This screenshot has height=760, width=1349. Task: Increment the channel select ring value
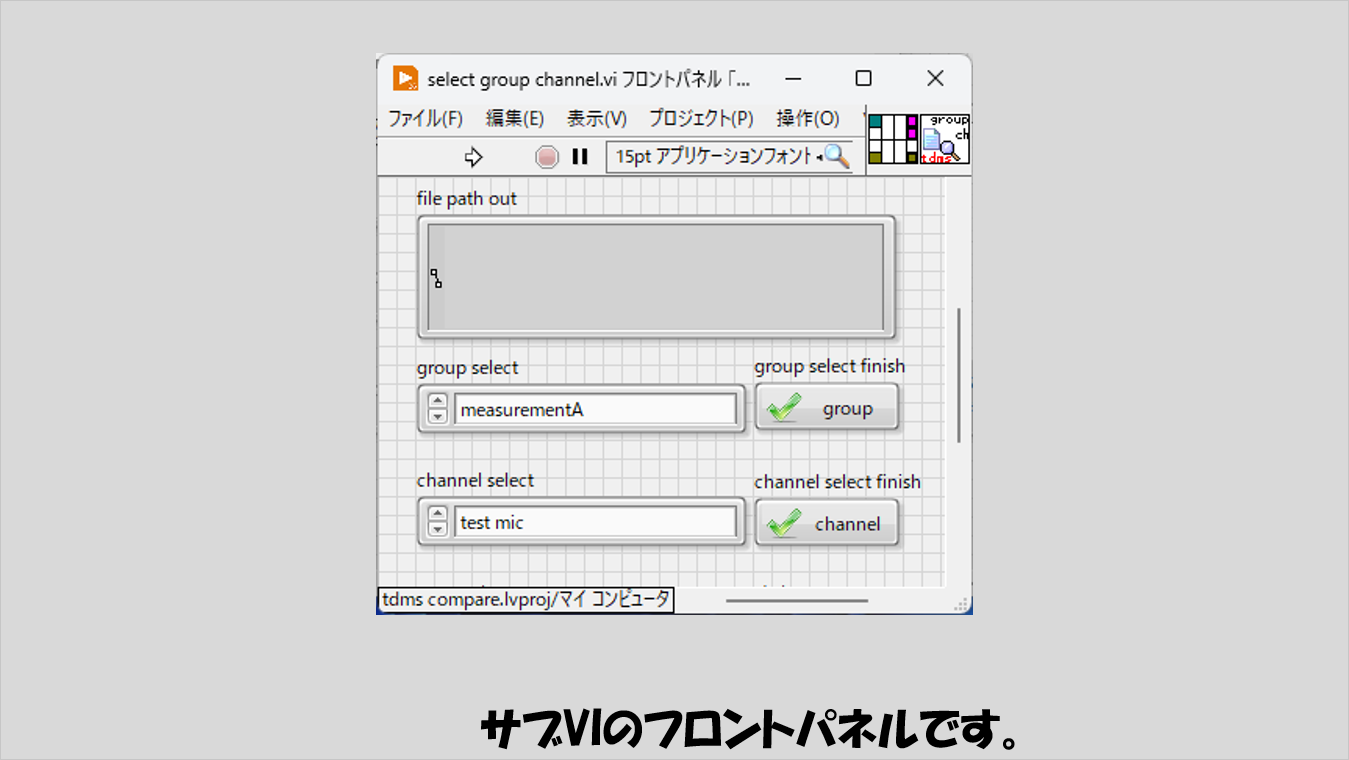pyautogui.click(x=437, y=515)
